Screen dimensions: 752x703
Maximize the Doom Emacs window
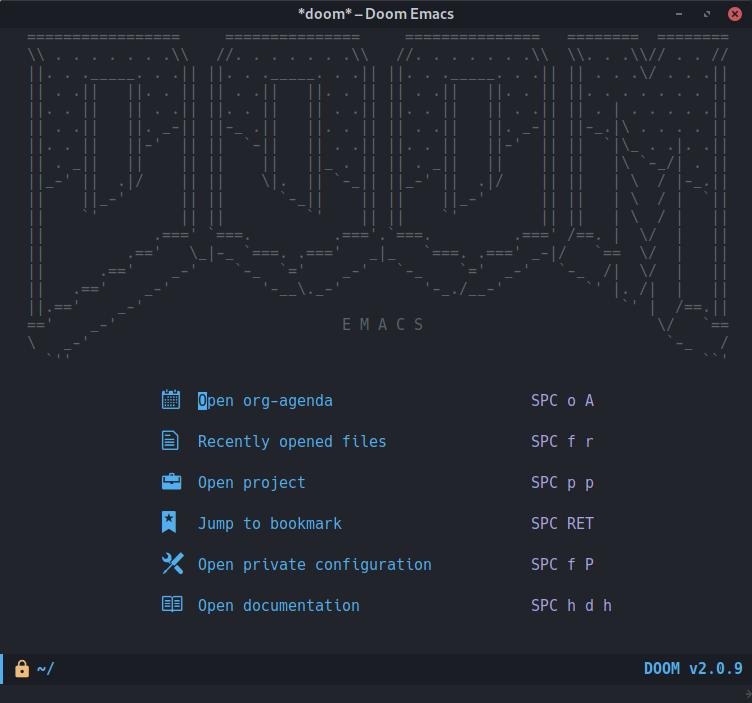click(706, 14)
